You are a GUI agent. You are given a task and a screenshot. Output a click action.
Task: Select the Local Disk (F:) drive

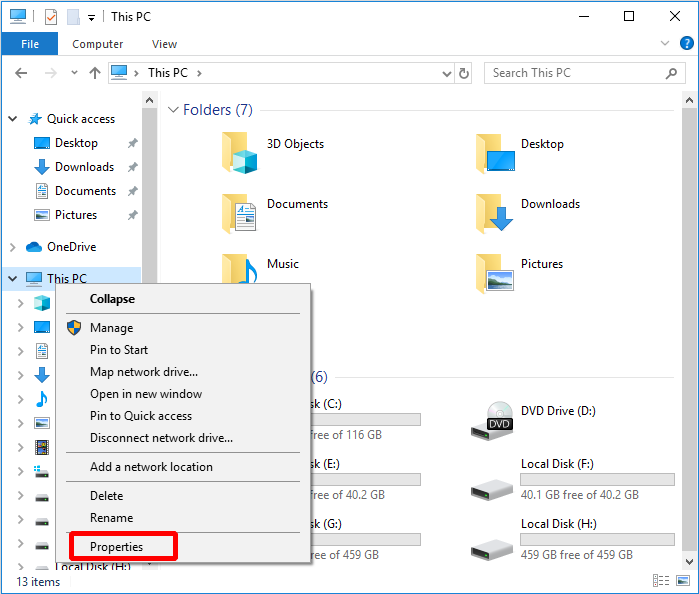(570, 479)
